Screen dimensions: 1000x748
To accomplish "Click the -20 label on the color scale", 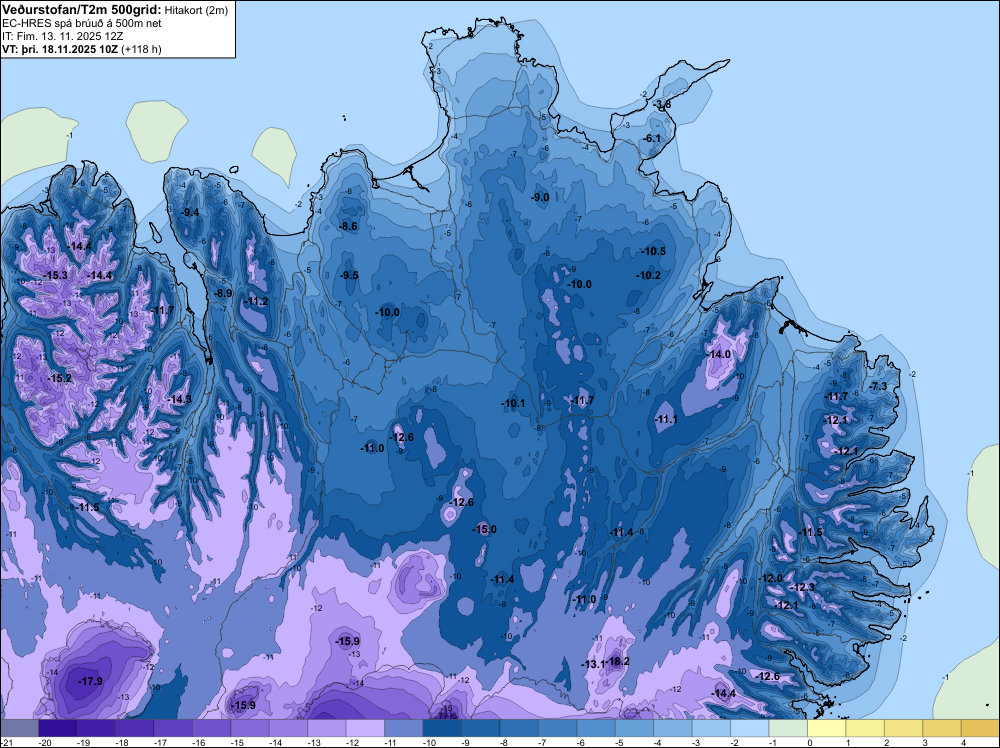I will coord(45,742).
